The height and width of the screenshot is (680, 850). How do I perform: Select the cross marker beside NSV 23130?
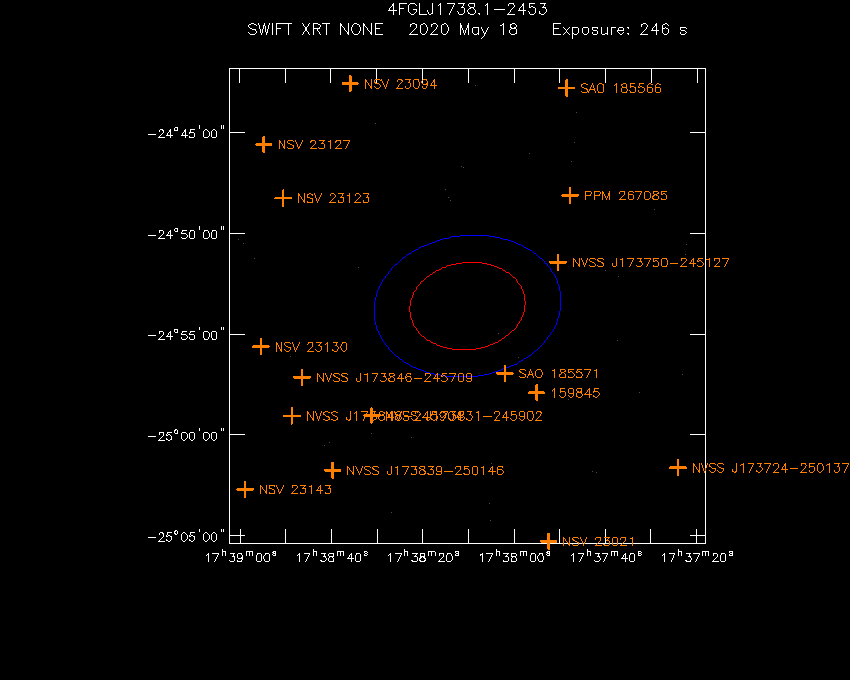coord(261,347)
